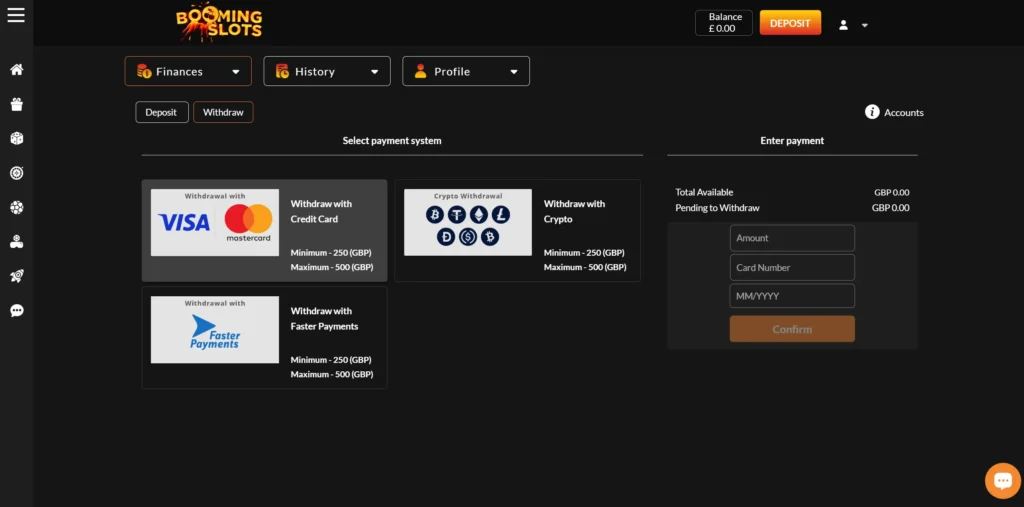This screenshot has width=1024, height=507.
Task: Open the live chat support bubble
Action: click(x=1002, y=481)
